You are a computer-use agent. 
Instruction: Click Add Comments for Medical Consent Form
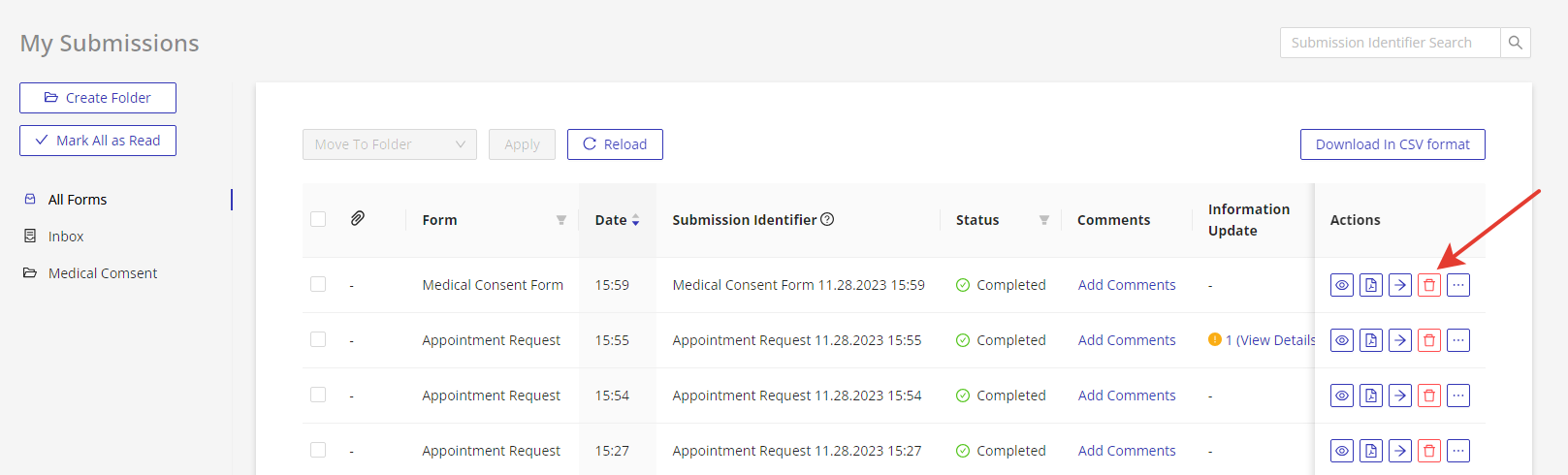point(1126,285)
